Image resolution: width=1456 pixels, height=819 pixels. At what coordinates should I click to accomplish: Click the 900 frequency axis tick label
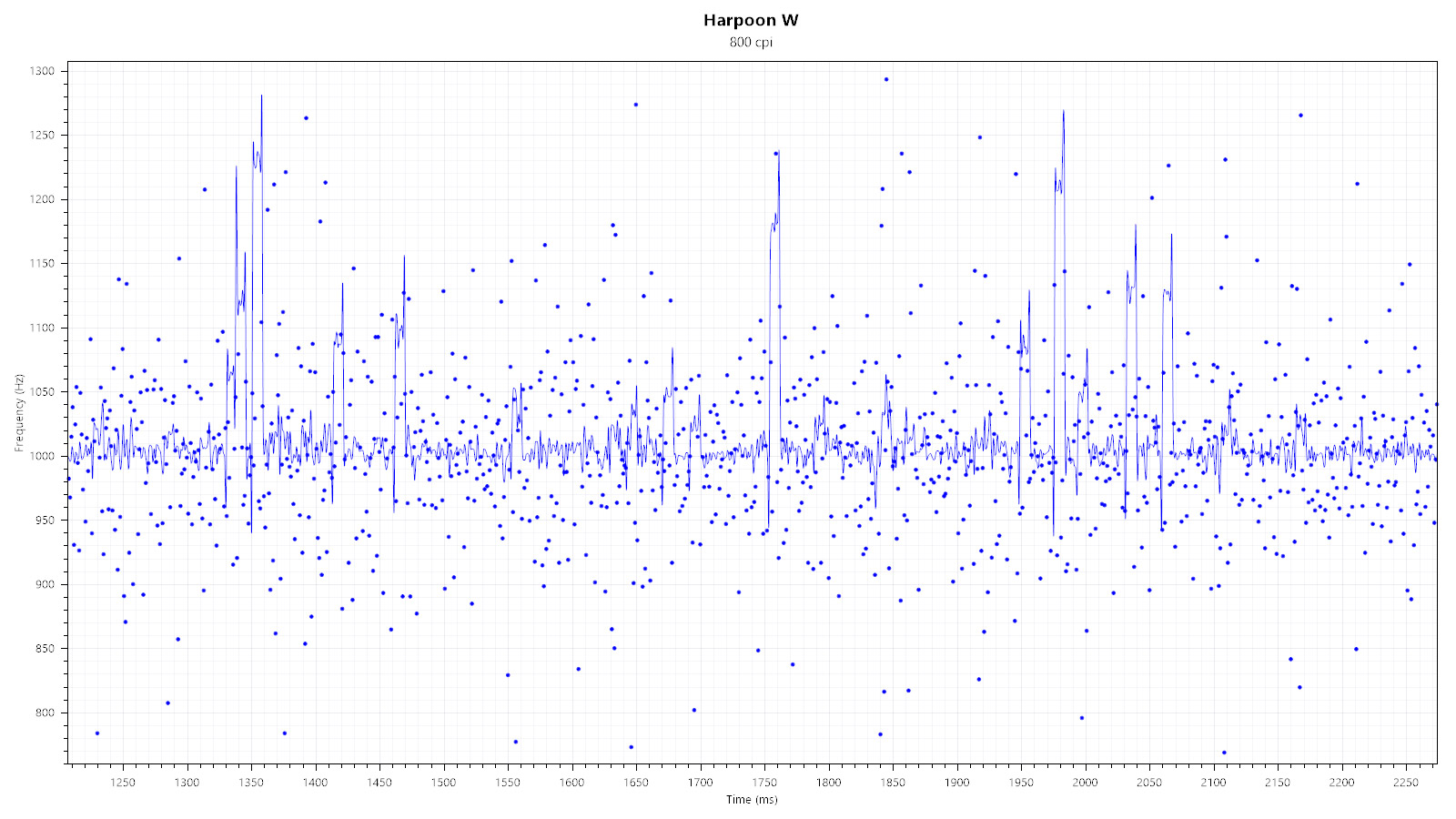coord(45,584)
